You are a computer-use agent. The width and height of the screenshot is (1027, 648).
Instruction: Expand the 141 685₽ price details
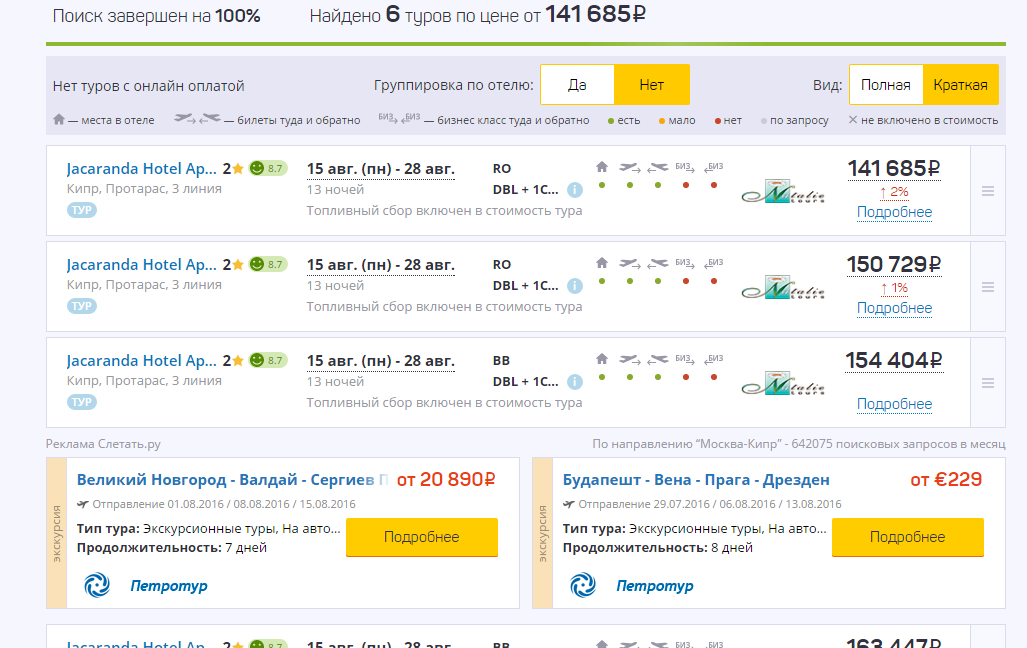tap(894, 169)
